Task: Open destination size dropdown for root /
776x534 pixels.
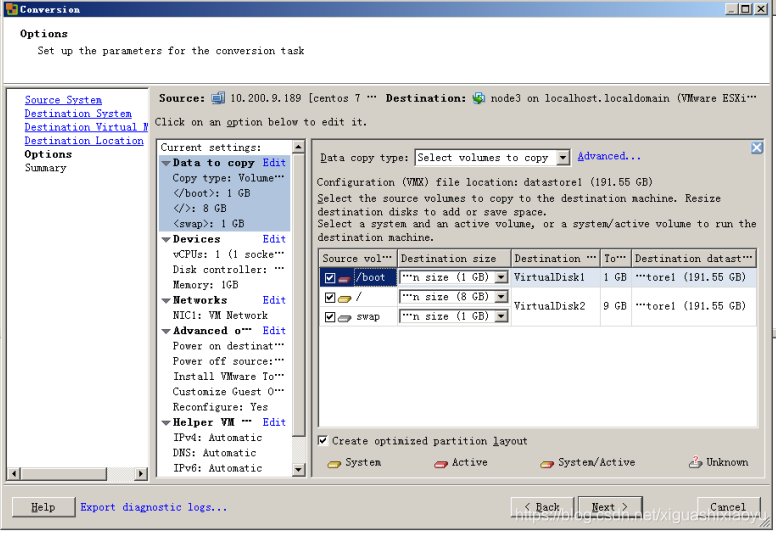Action: 502,296
